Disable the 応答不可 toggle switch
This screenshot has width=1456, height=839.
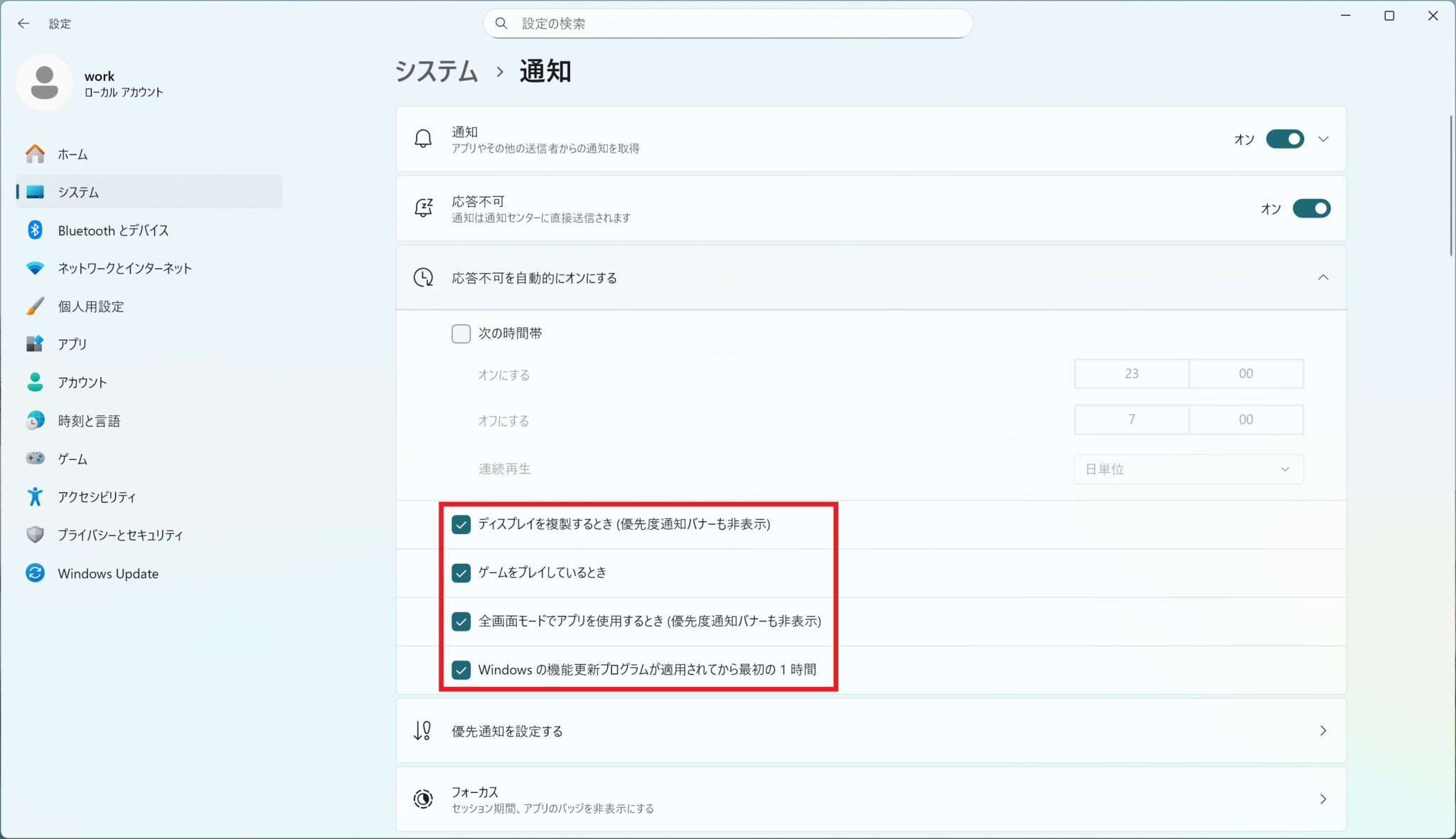coord(1310,208)
